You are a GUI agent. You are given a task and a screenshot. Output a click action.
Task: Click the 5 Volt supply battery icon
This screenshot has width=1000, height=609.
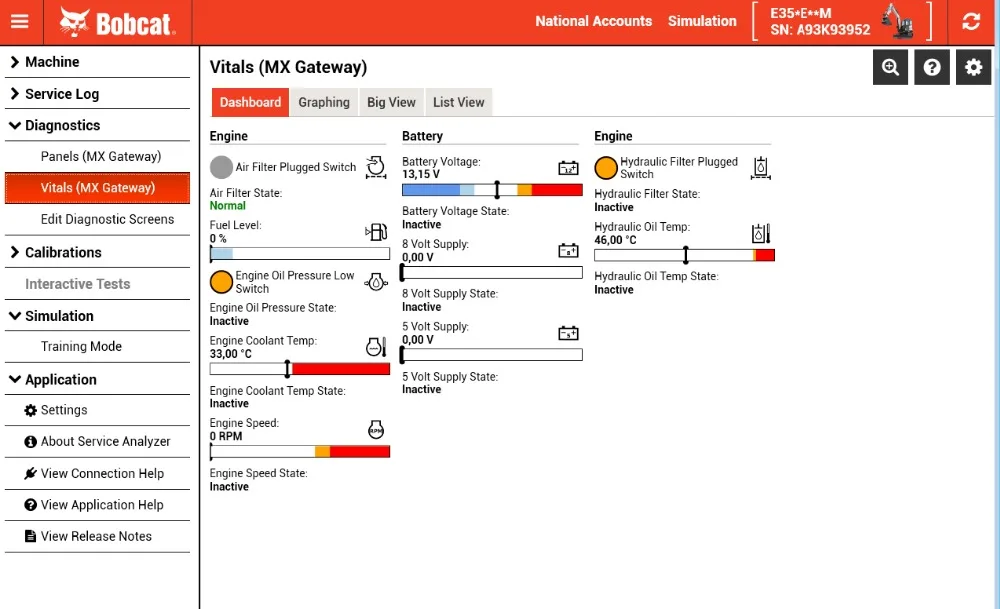[x=568, y=333]
